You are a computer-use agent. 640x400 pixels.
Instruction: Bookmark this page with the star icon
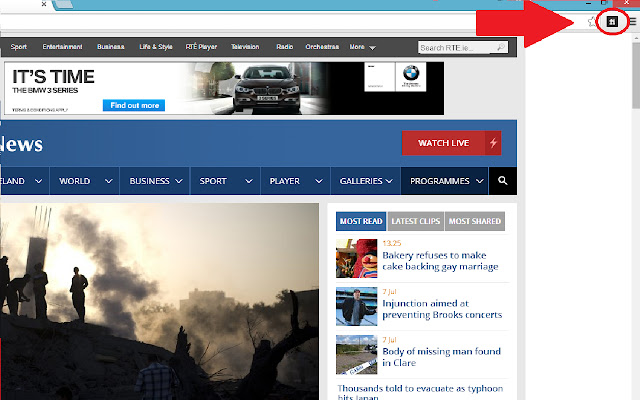(593, 22)
